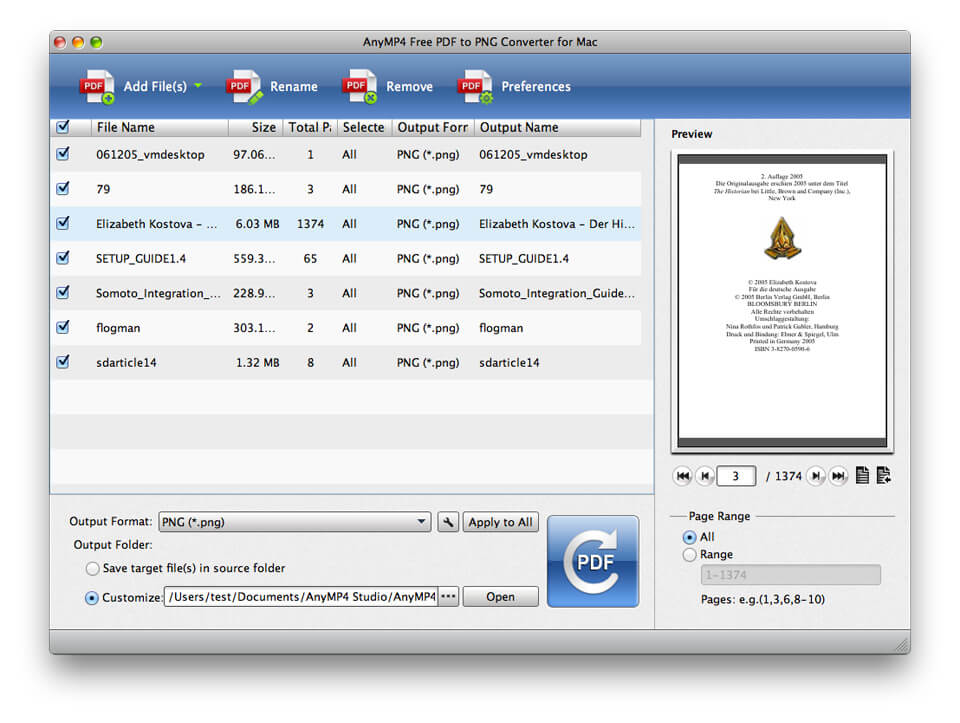
Task: Click the browse ellipsis icon for output folder
Action: (449, 596)
